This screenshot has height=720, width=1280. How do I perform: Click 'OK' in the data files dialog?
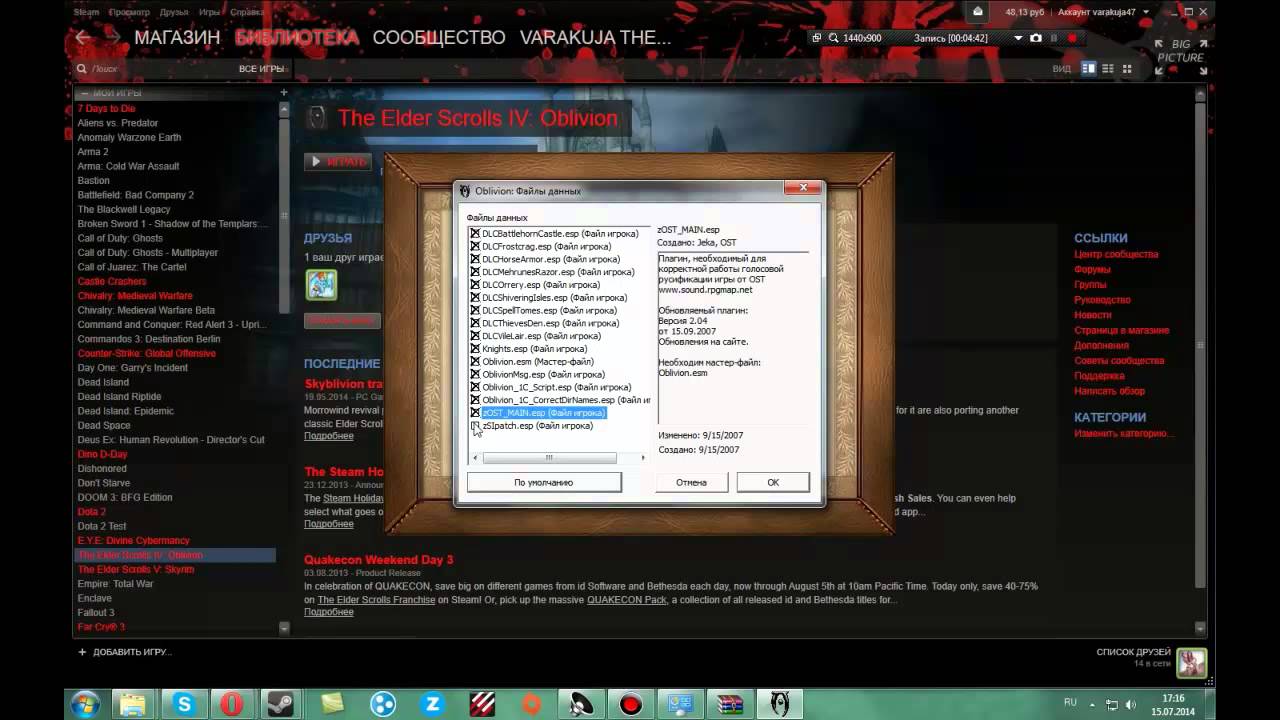[773, 482]
